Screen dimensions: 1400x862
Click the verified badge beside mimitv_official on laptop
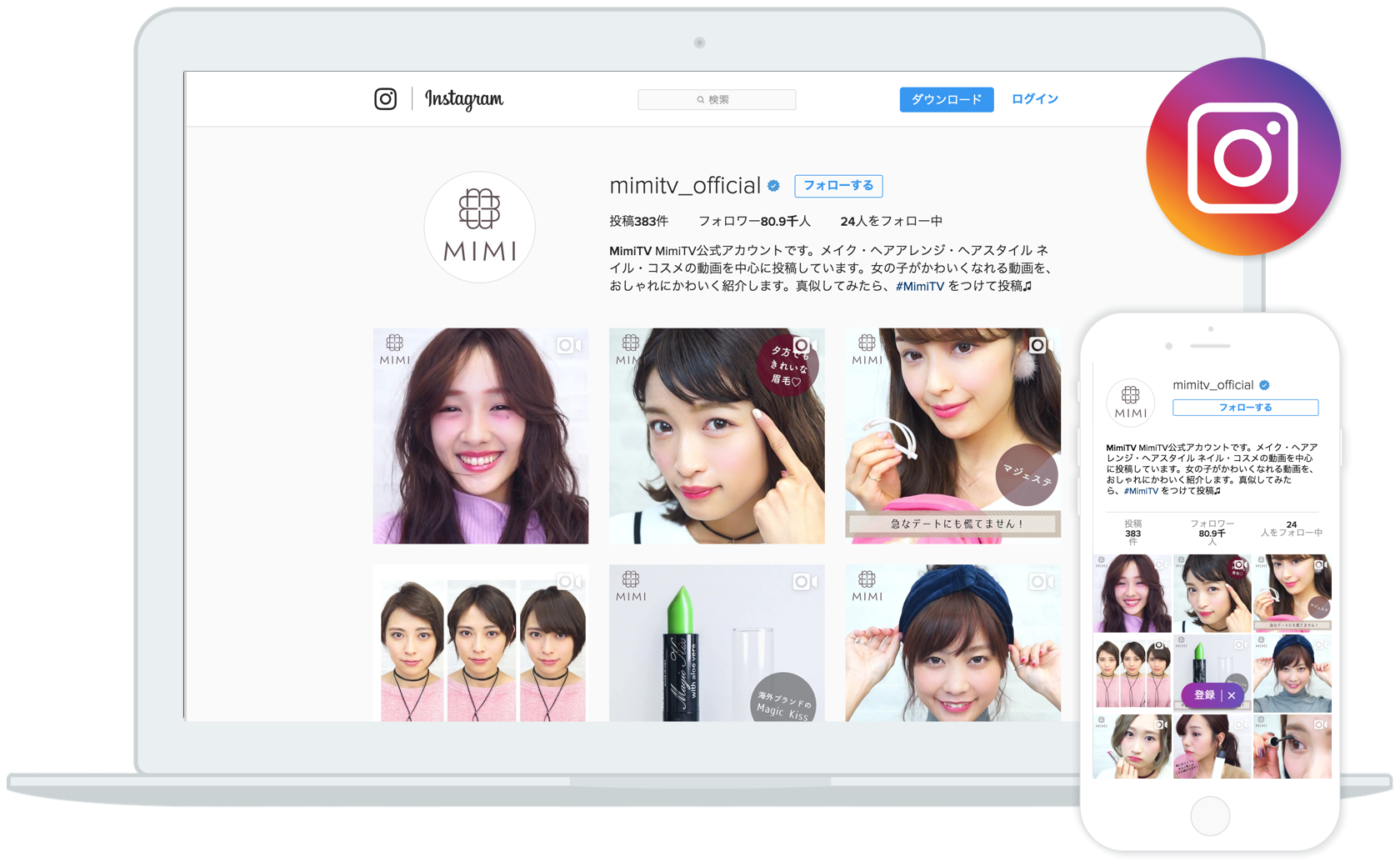point(774,186)
